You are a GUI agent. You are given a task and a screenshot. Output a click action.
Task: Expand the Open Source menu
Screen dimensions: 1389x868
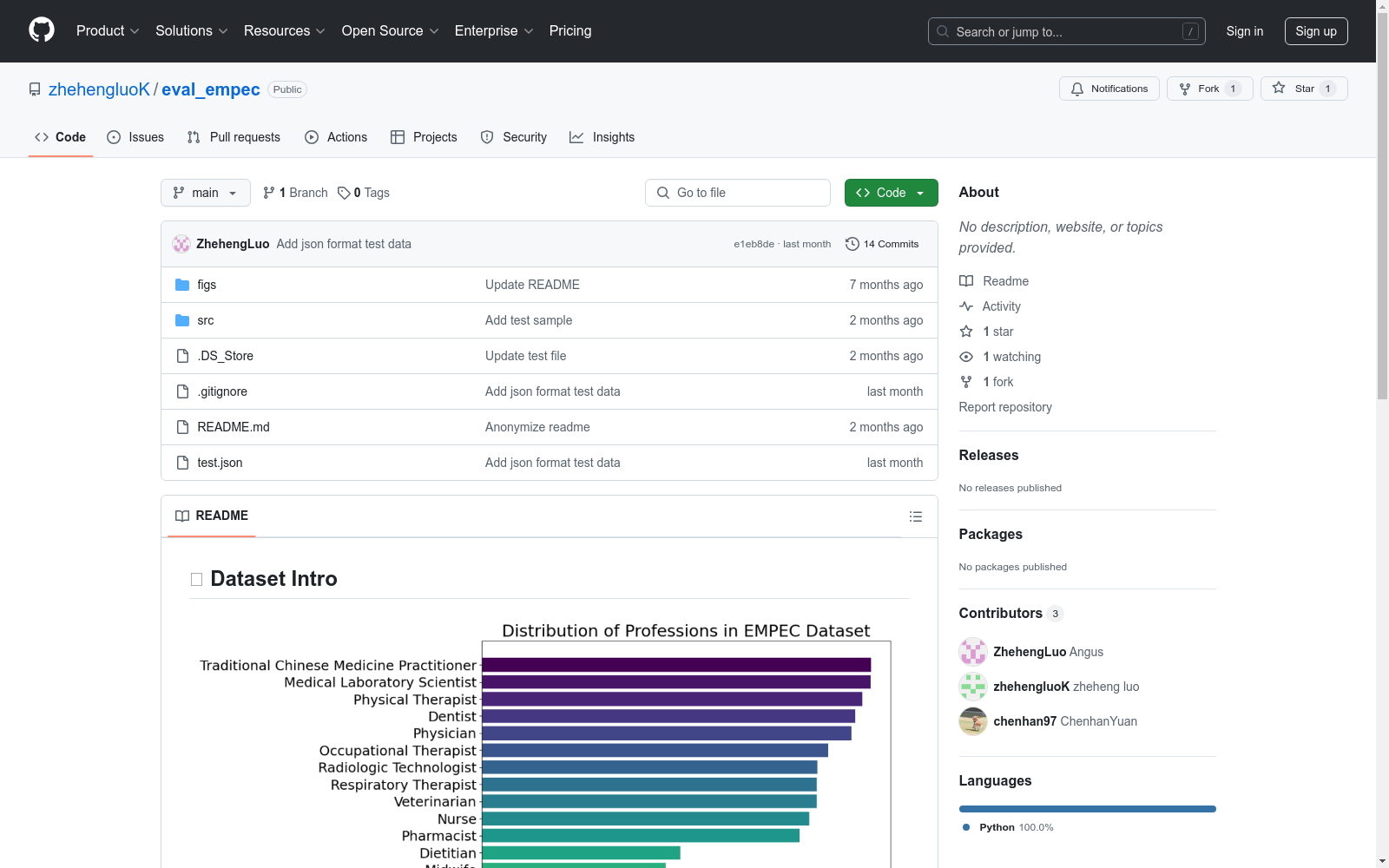tap(391, 30)
